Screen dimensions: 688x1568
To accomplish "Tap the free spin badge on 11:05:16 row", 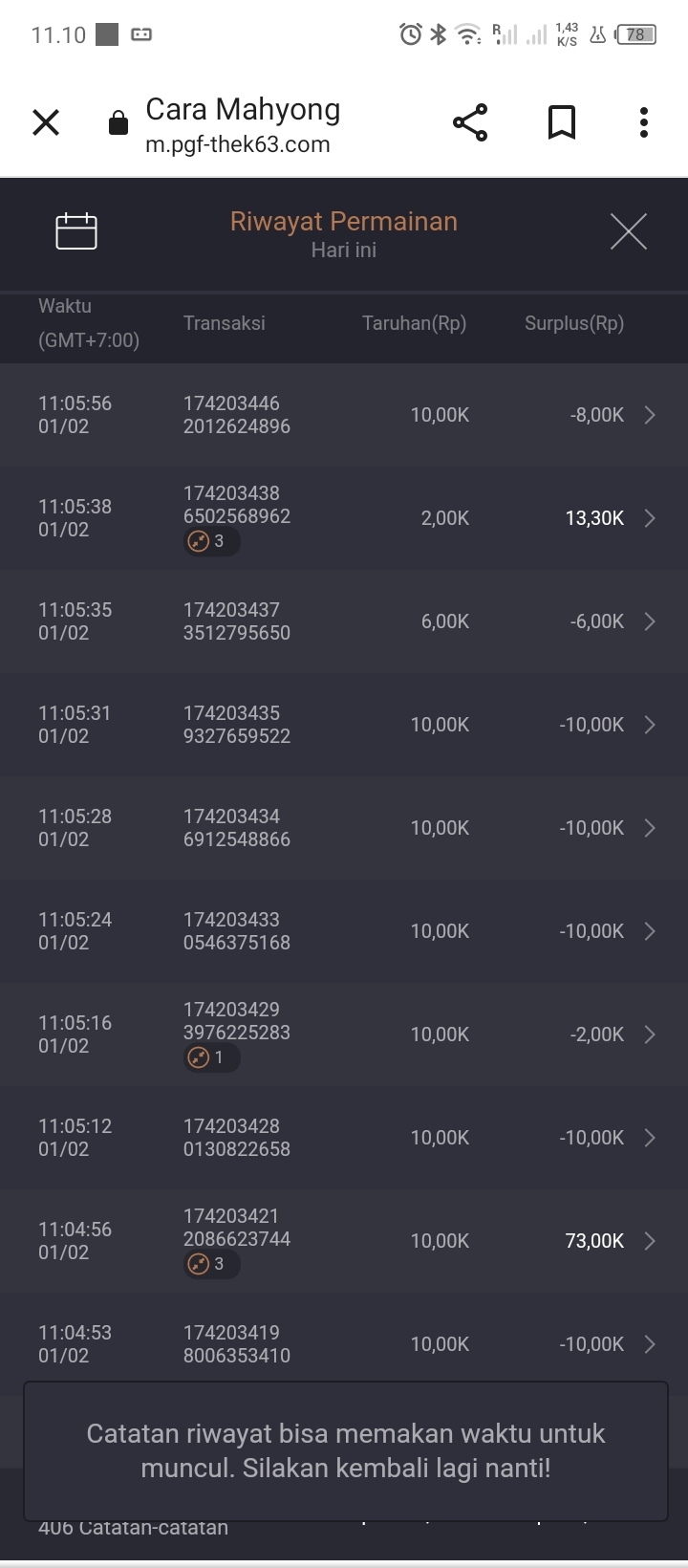I will 210,1057.
